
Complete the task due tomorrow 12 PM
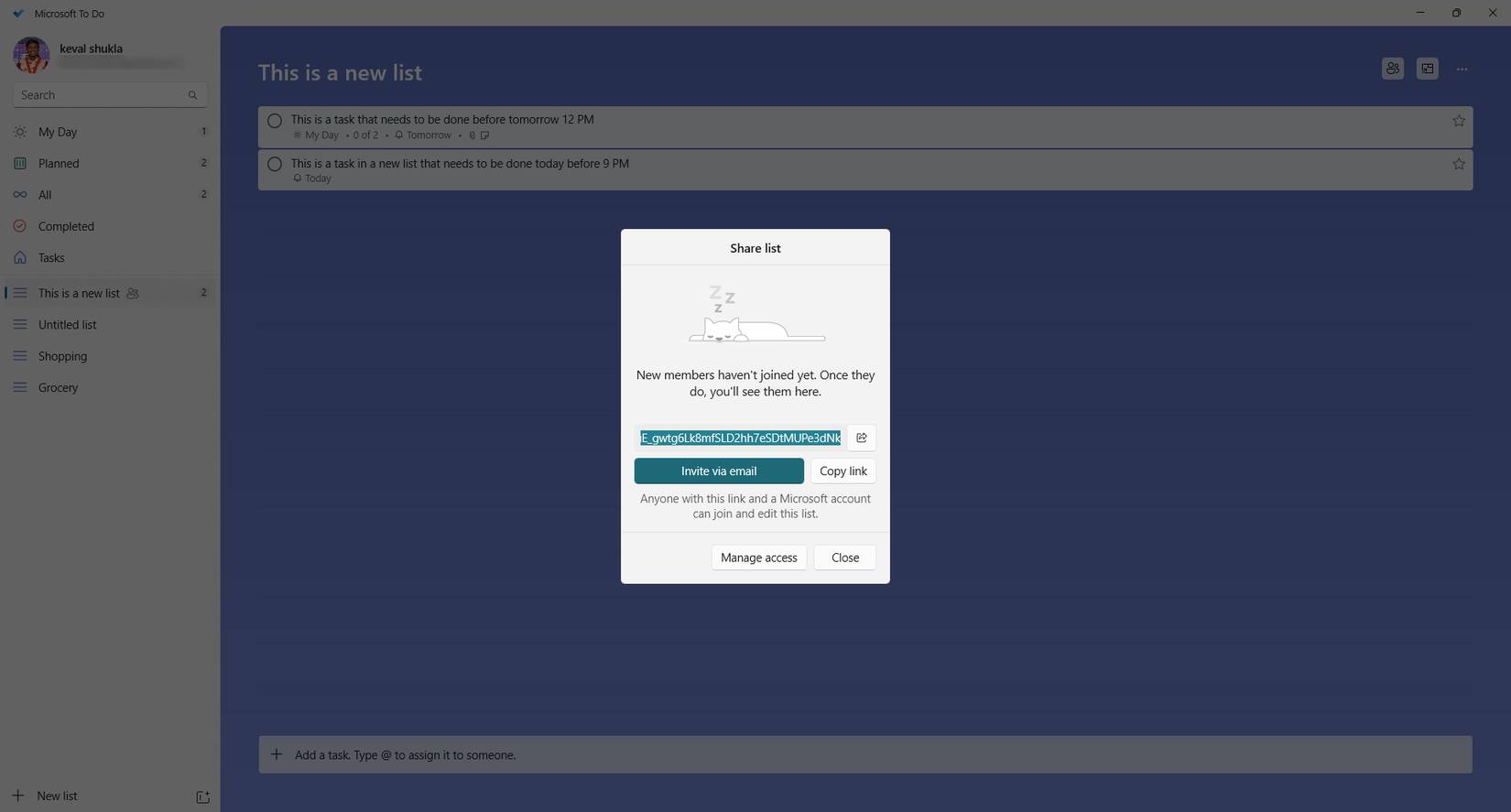pos(275,121)
